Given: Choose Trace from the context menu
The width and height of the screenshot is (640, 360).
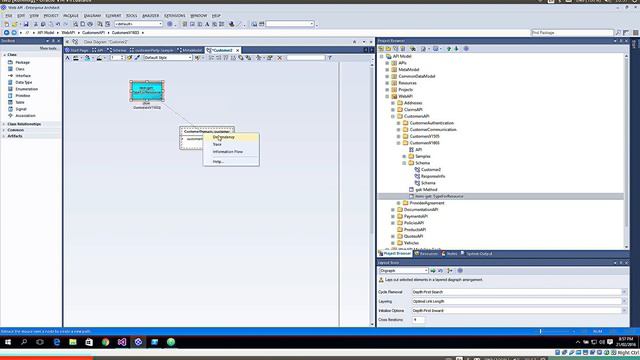Looking at the screenshot, I should pos(231,144).
